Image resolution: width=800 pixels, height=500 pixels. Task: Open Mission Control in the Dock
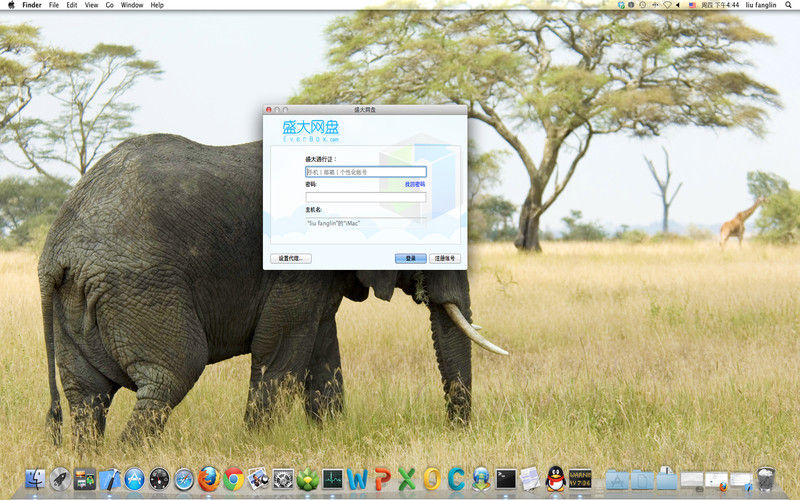[x=85, y=479]
